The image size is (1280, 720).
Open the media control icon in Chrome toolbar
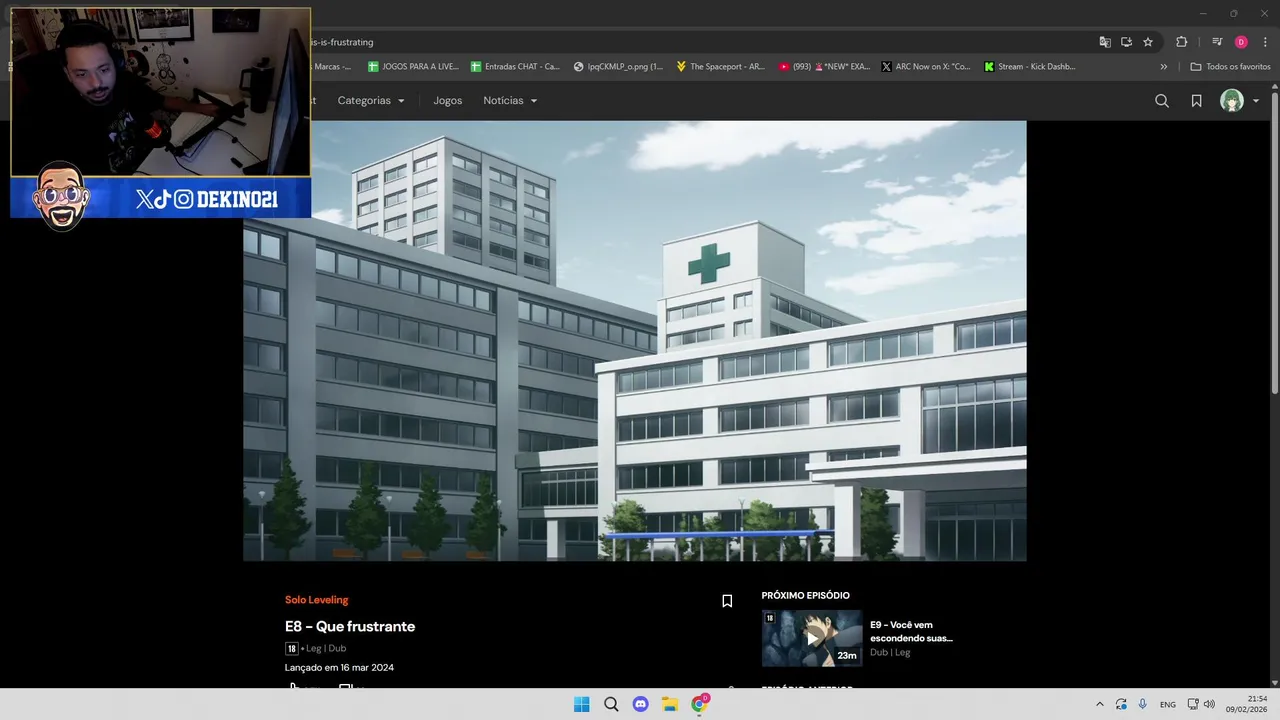pos(1217,42)
